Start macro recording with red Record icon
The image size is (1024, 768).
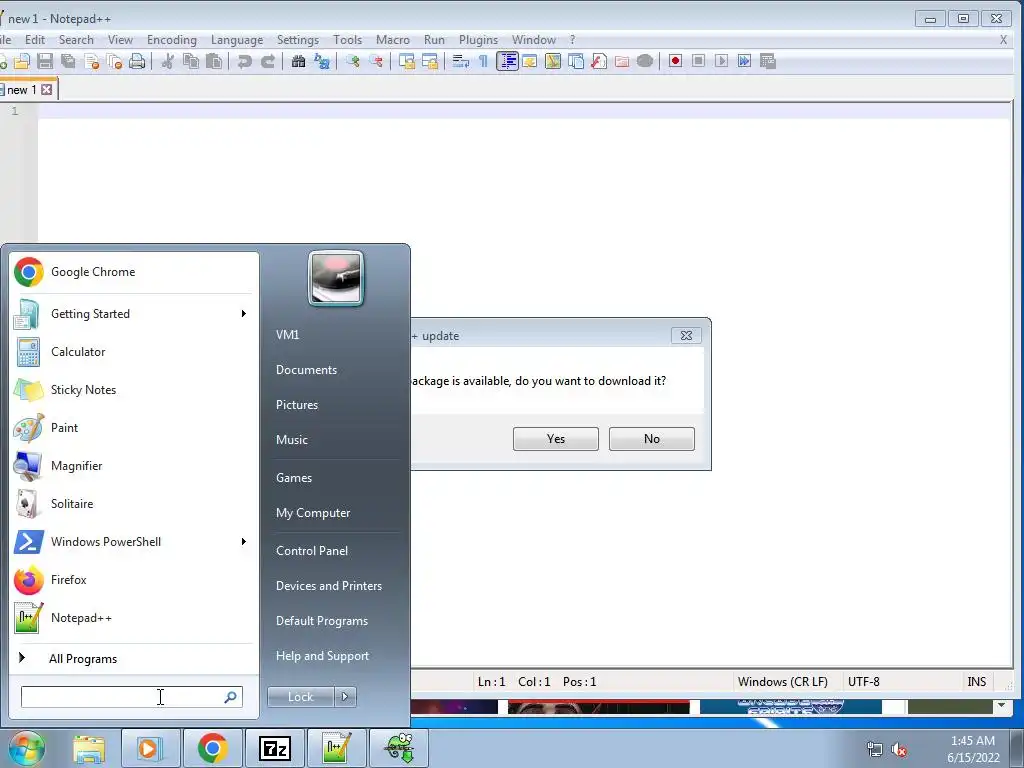pyautogui.click(x=675, y=61)
